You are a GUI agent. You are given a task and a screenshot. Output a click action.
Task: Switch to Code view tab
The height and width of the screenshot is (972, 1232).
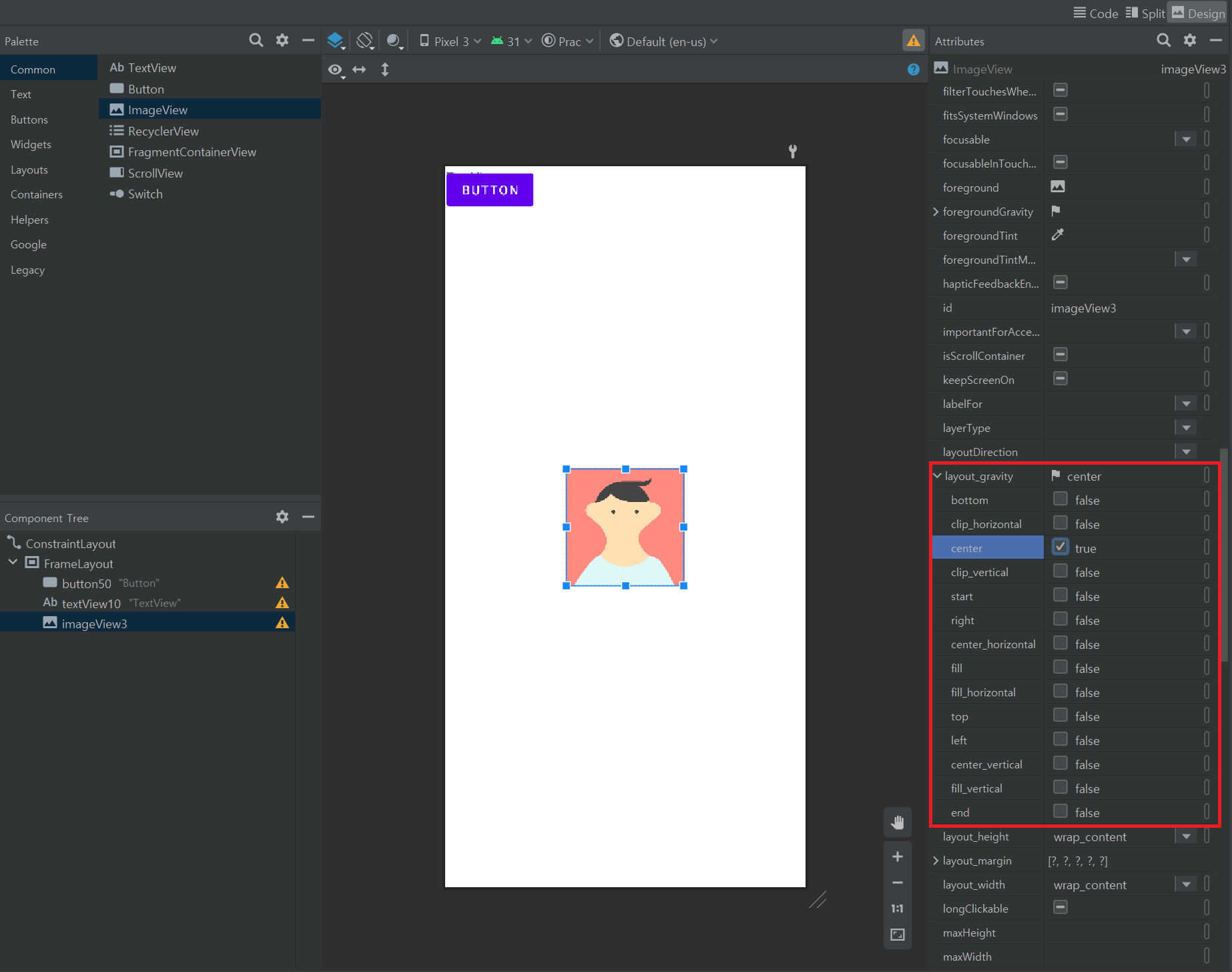1096,13
